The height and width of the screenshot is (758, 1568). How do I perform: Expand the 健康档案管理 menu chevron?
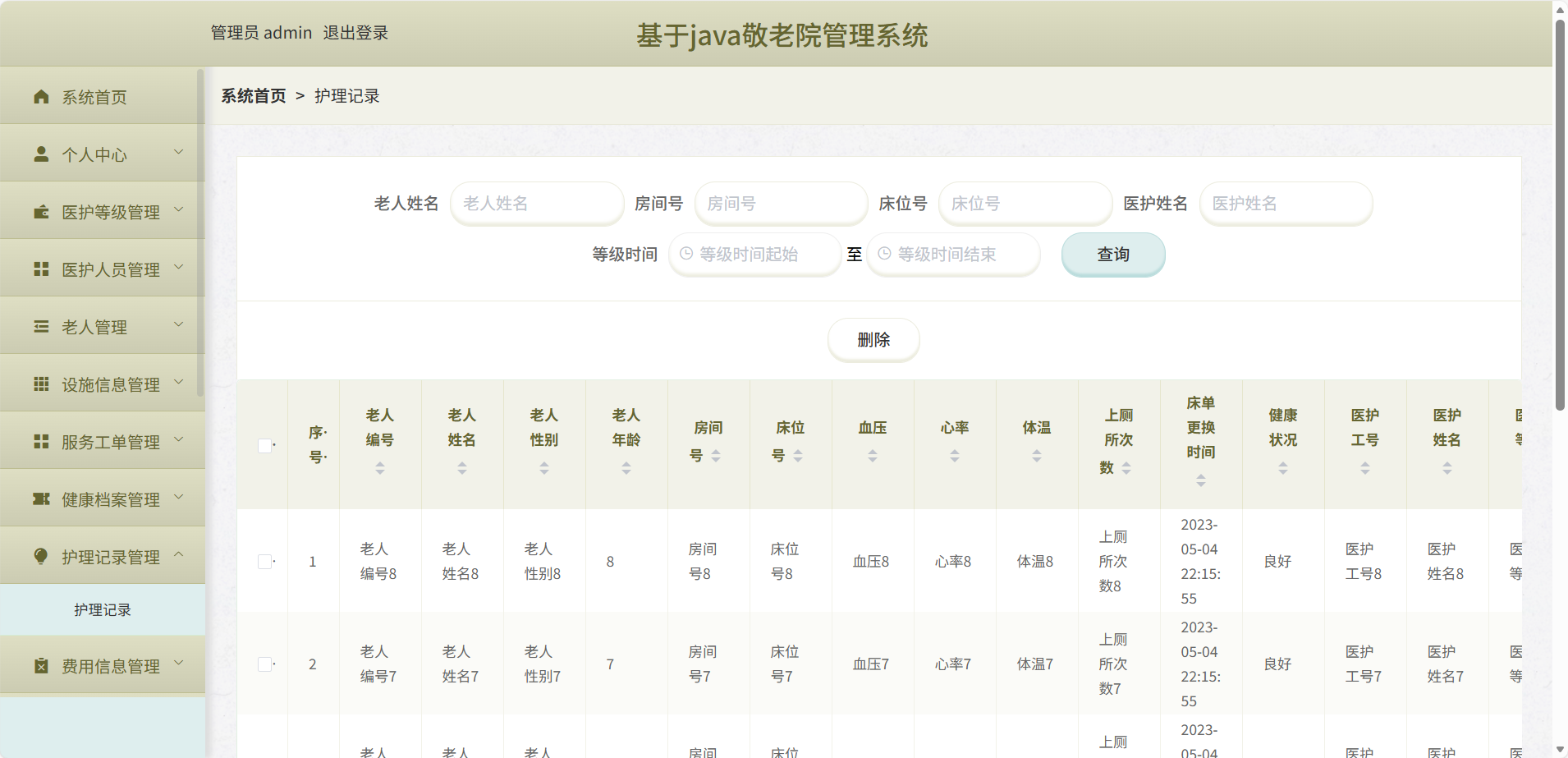pos(179,498)
